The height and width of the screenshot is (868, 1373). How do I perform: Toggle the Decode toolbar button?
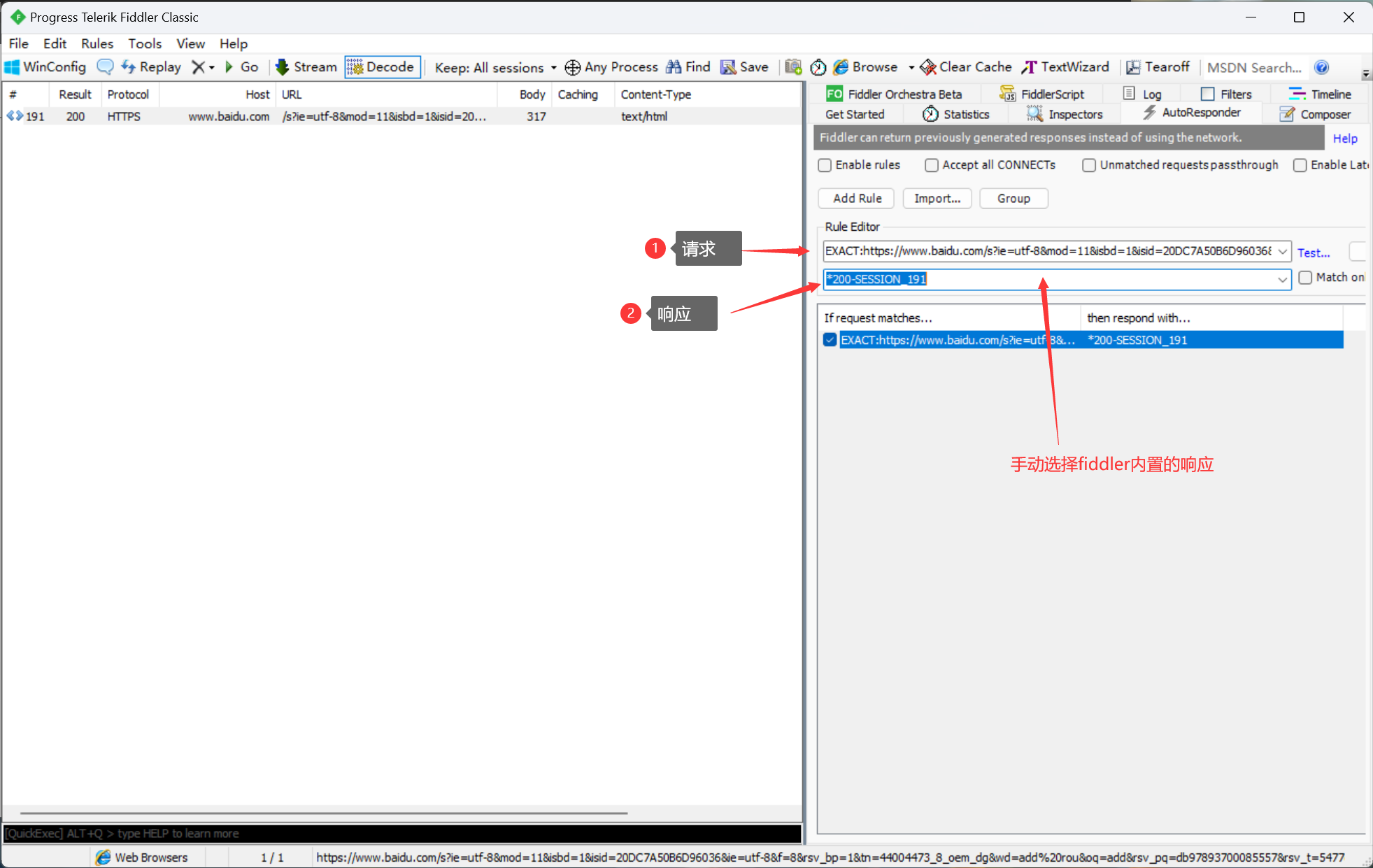coord(382,67)
